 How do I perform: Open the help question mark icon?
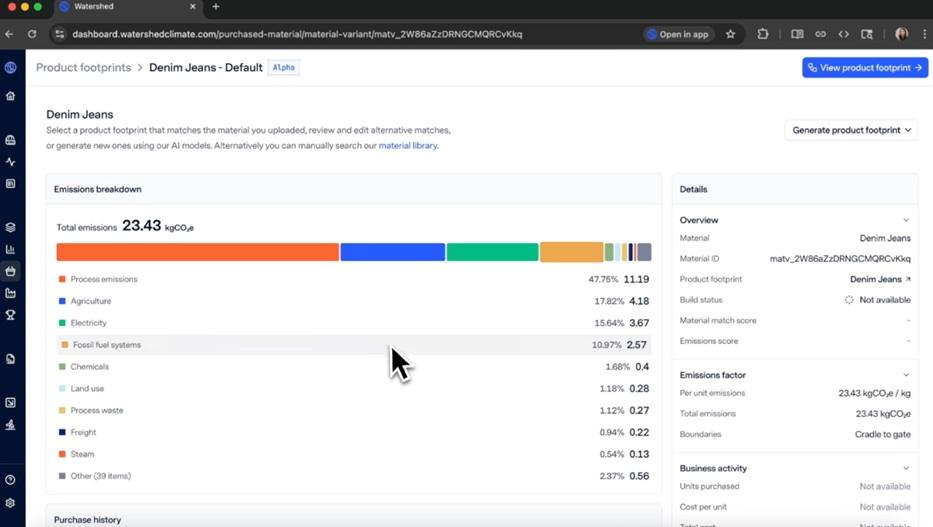click(11, 480)
